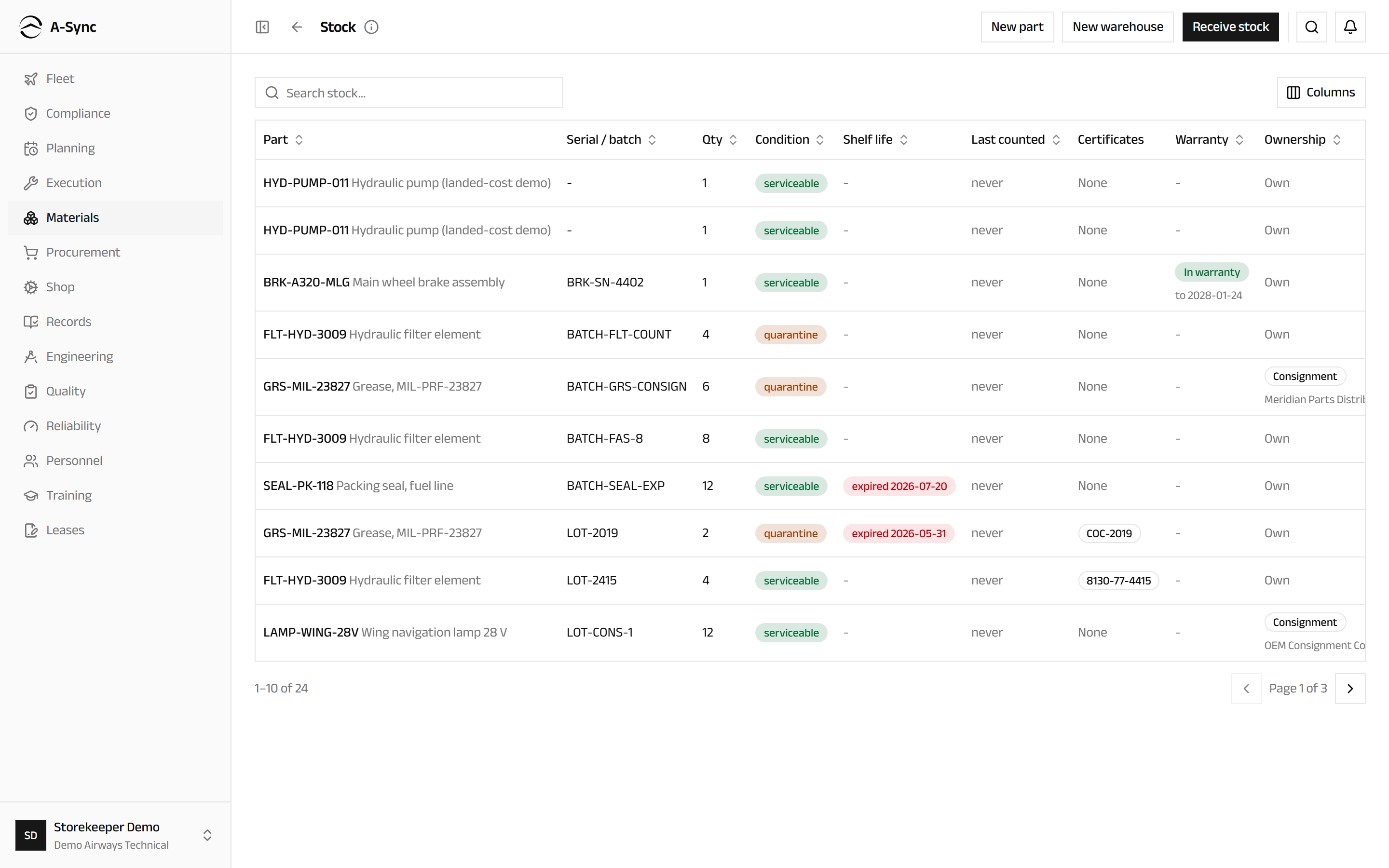Open the Stock info icon
The height and width of the screenshot is (868, 1389).
click(x=371, y=27)
